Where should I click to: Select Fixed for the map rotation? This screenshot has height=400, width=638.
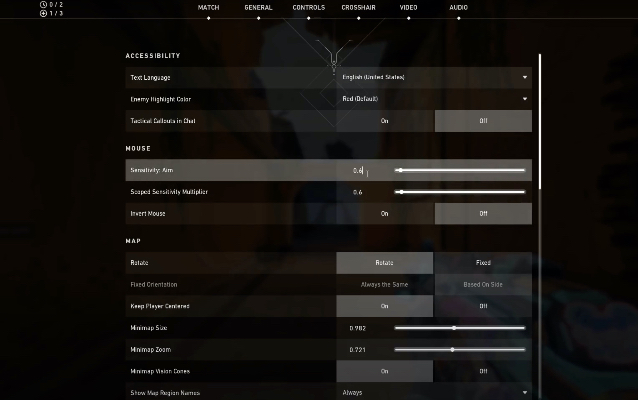pos(483,263)
